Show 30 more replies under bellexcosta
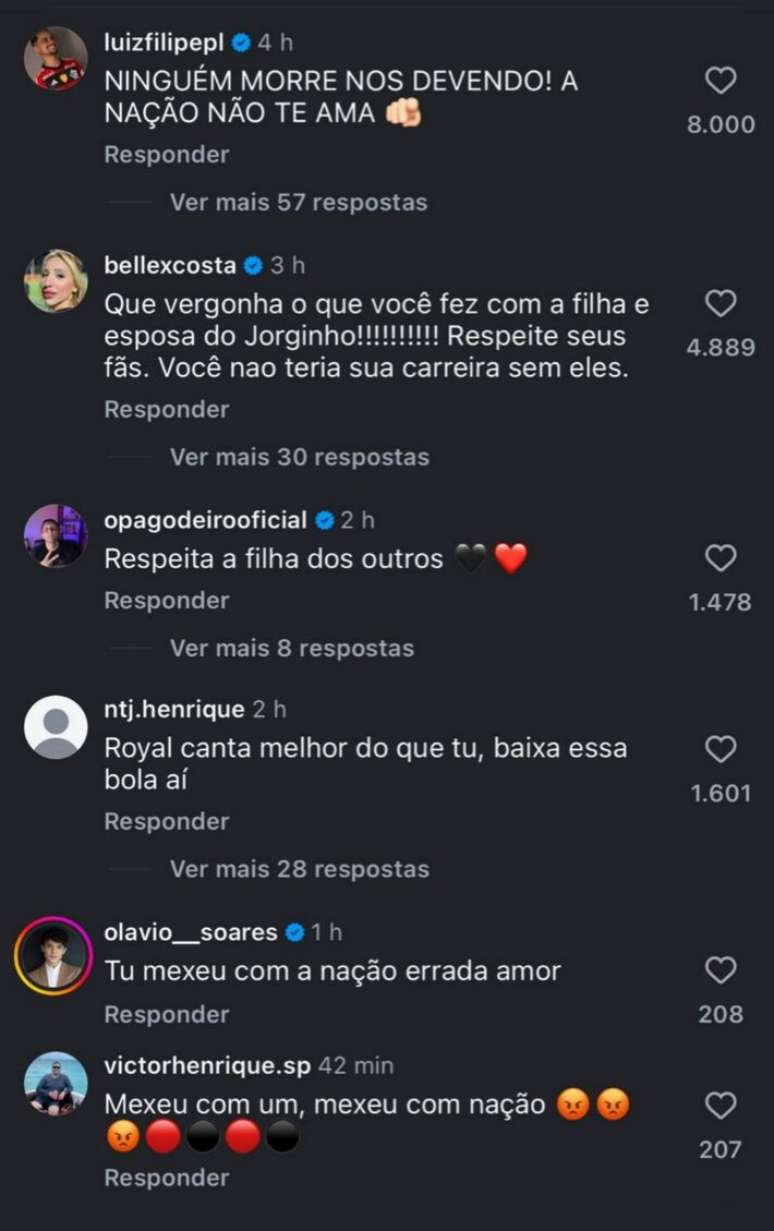 coord(298,457)
